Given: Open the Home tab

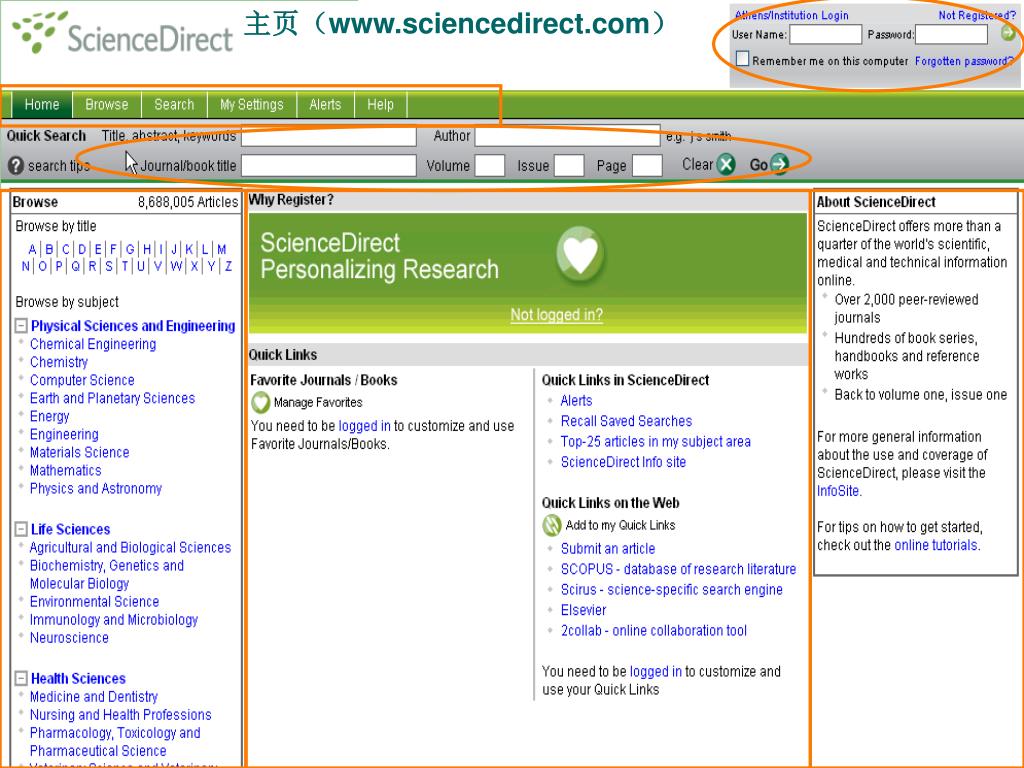Looking at the screenshot, I should pyautogui.click(x=42, y=104).
